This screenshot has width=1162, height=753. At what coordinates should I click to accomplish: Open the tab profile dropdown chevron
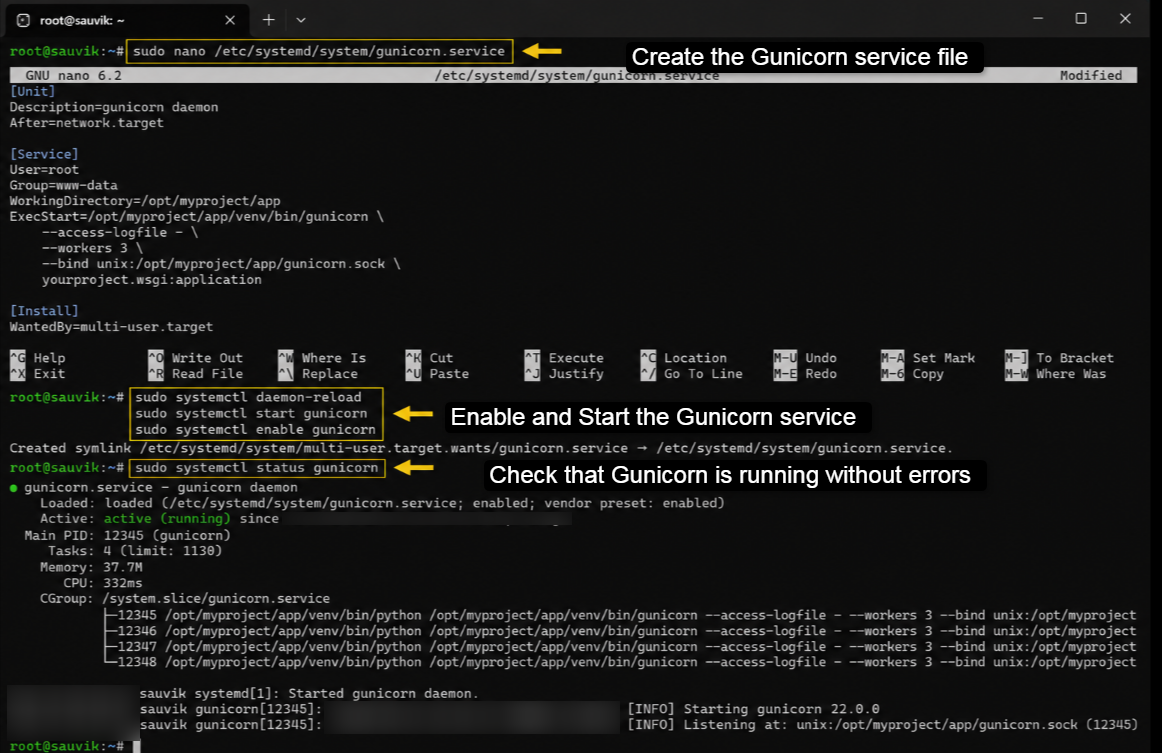301,20
